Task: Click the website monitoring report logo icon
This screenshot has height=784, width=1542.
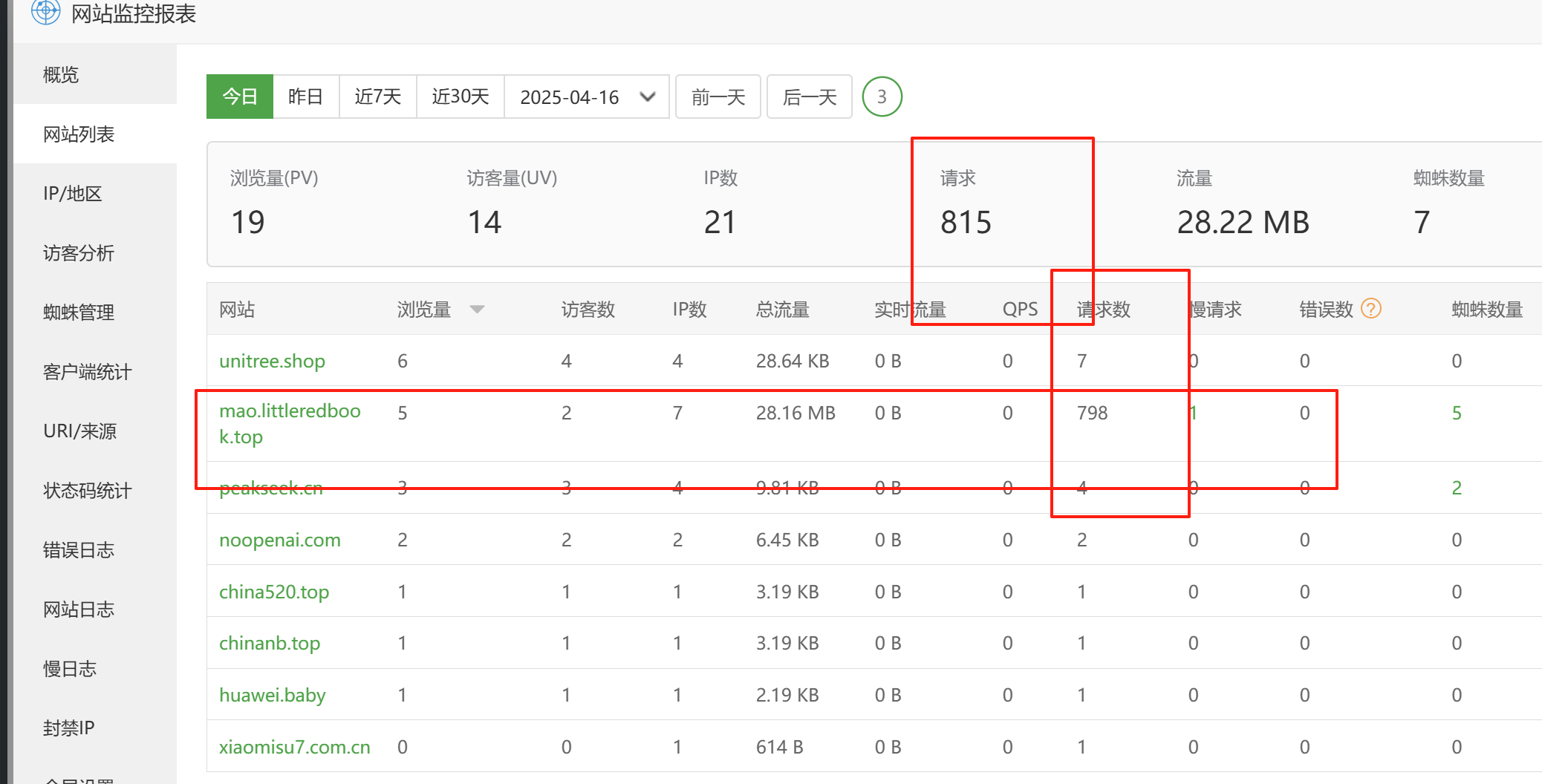Action: point(45,11)
